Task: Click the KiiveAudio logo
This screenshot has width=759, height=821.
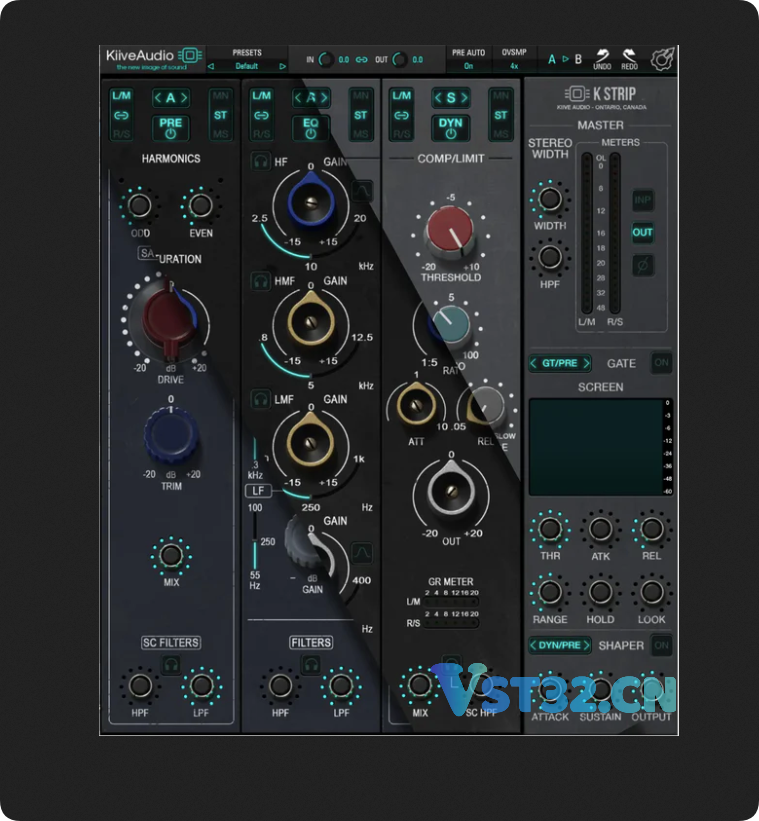Action: [x=154, y=59]
